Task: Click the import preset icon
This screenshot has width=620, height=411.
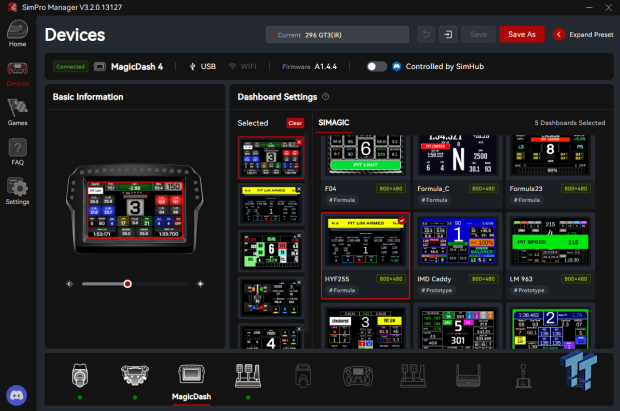Action: click(x=448, y=34)
